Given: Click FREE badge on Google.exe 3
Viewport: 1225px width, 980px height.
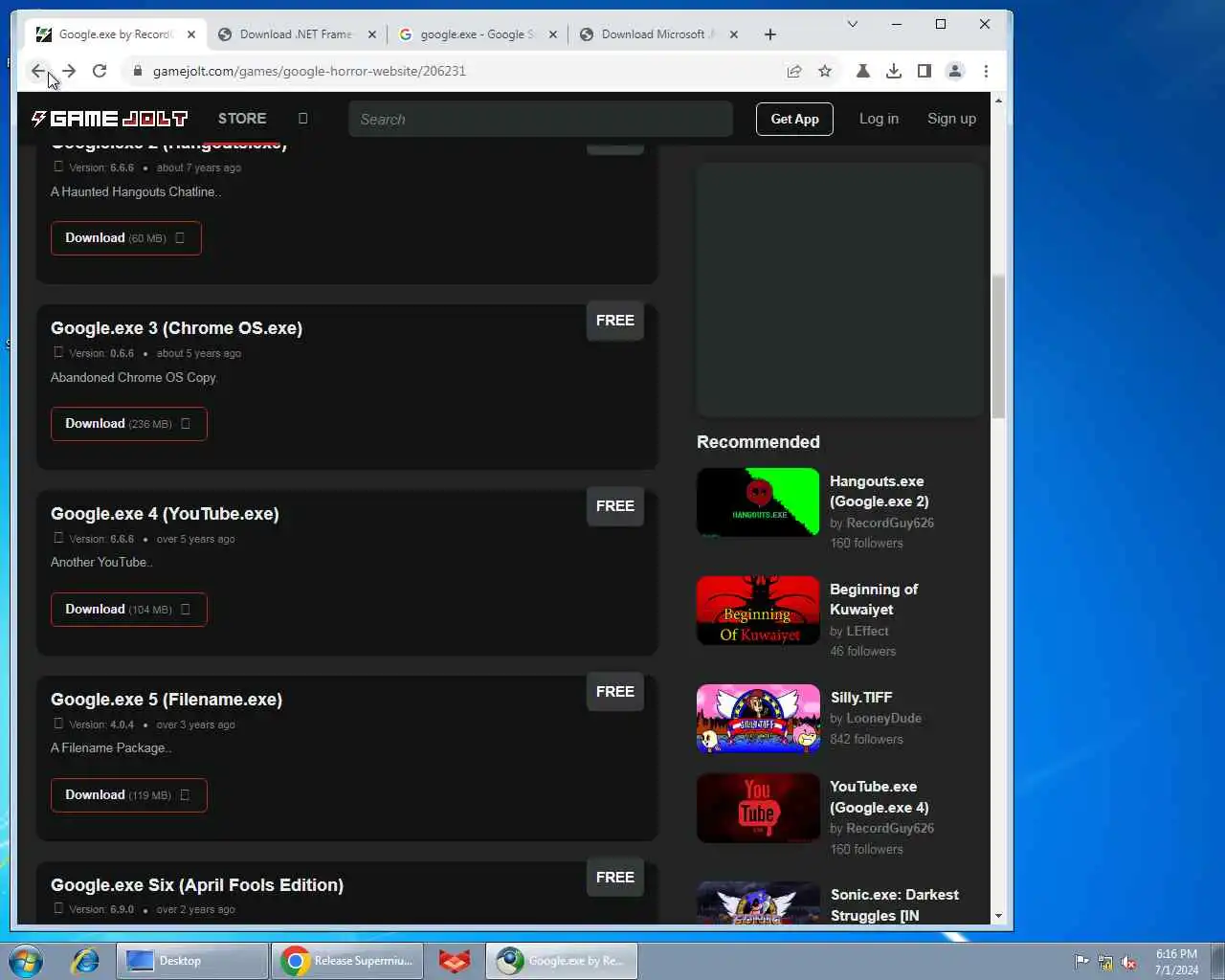Looking at the screenshot, I should tap(614, 321).
